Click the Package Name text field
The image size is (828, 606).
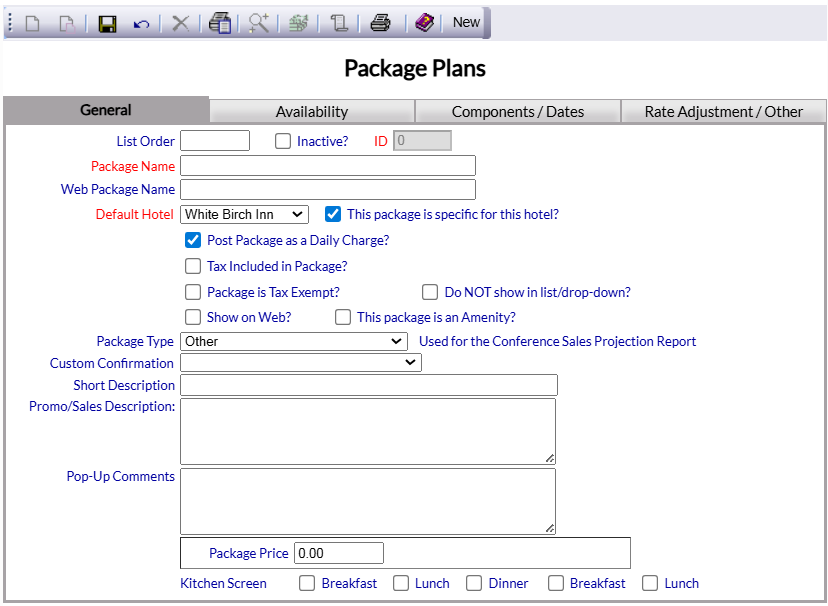(x=327, y=166)
